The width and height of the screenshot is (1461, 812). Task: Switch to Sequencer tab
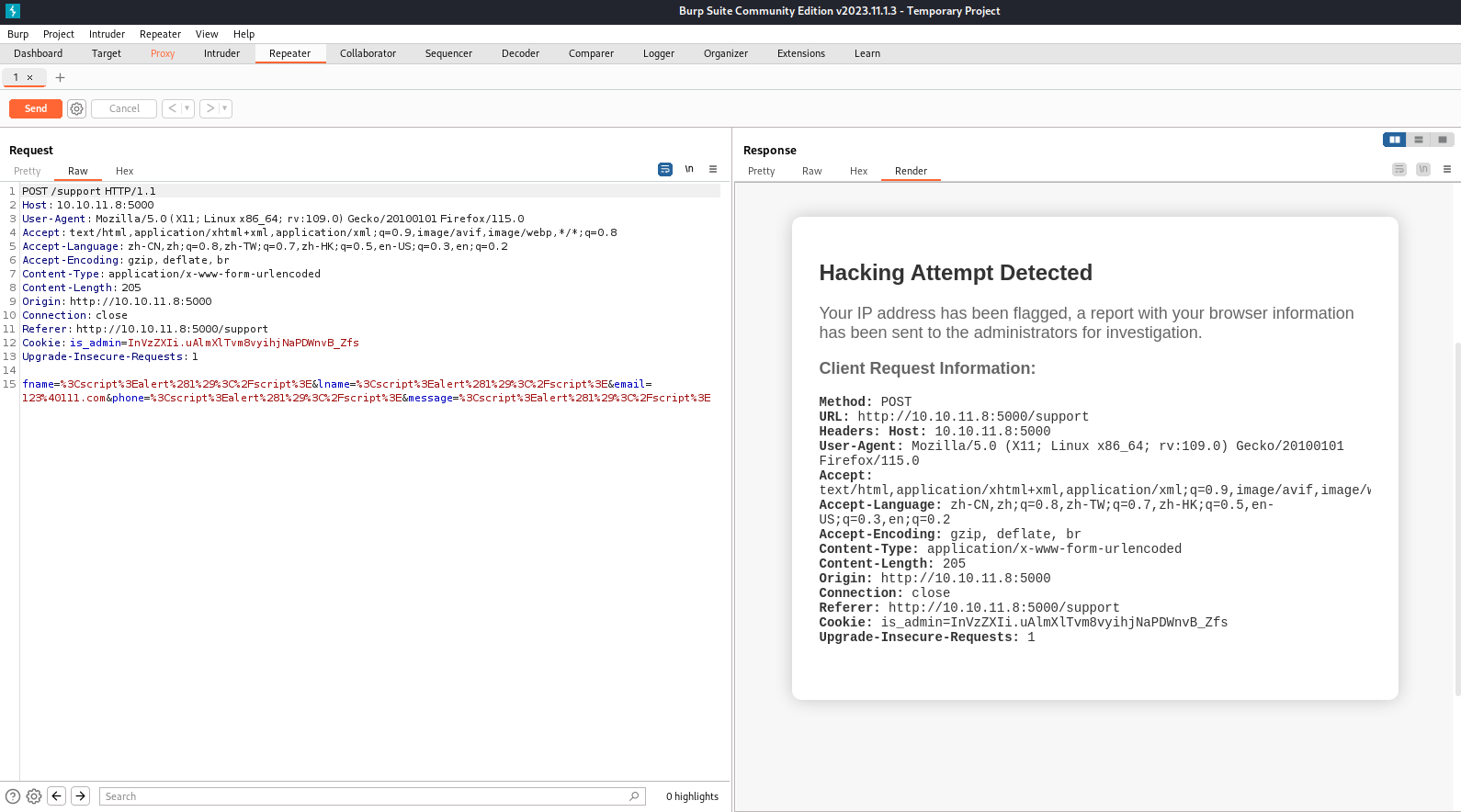(x=448, y=53)
